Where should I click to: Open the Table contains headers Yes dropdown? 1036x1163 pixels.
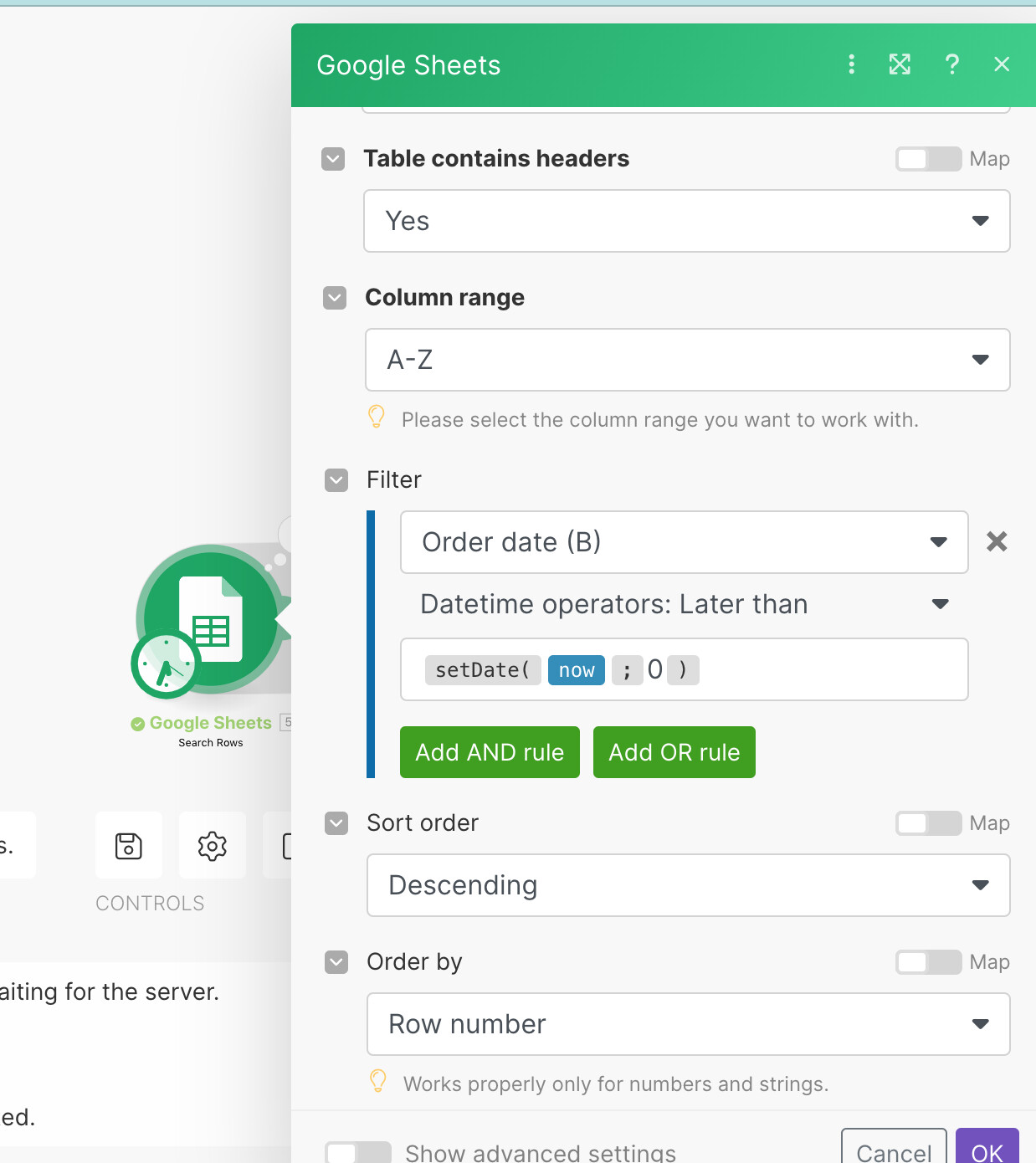coord(686,221)
